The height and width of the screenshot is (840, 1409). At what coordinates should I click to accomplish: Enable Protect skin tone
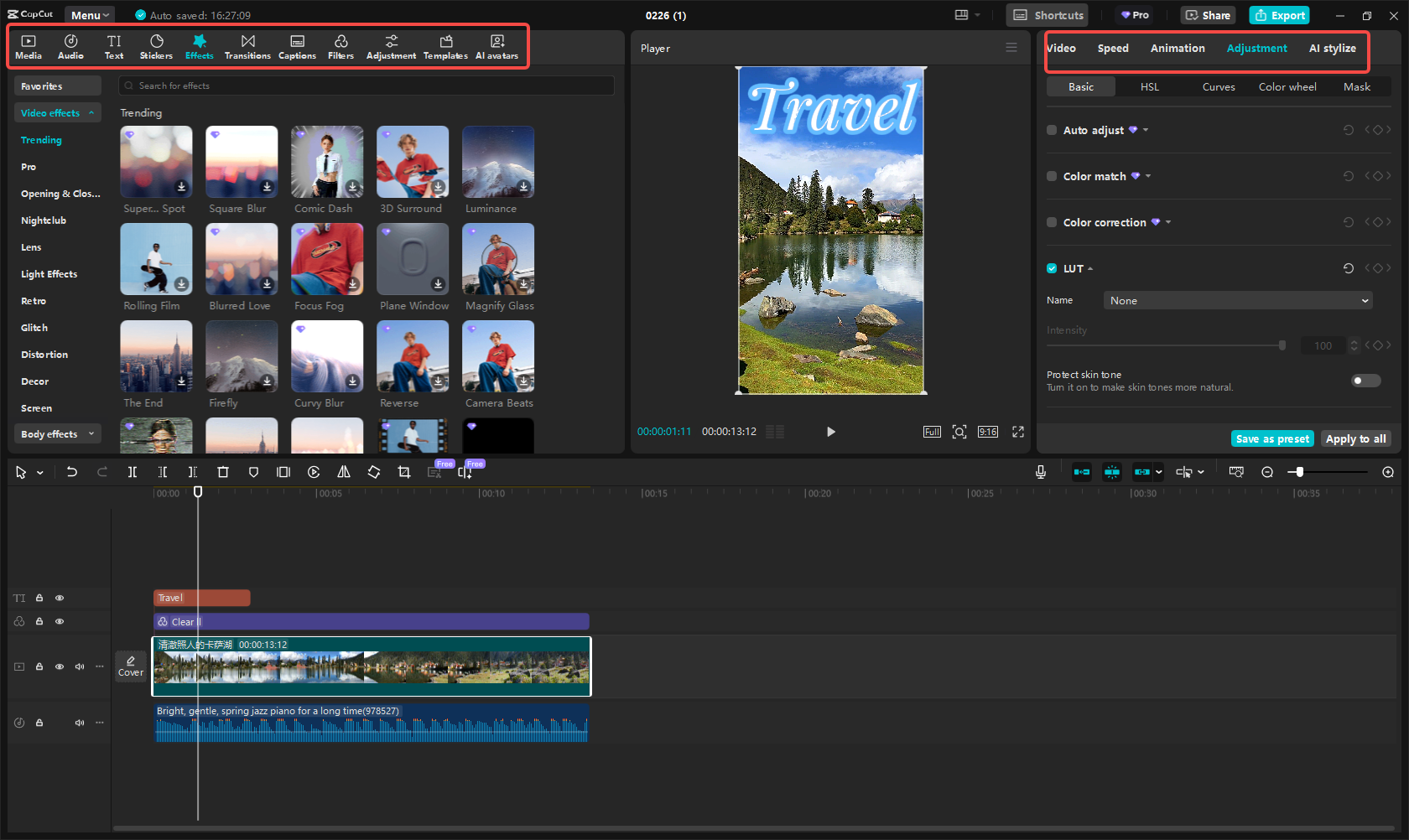coord(1365,381)
